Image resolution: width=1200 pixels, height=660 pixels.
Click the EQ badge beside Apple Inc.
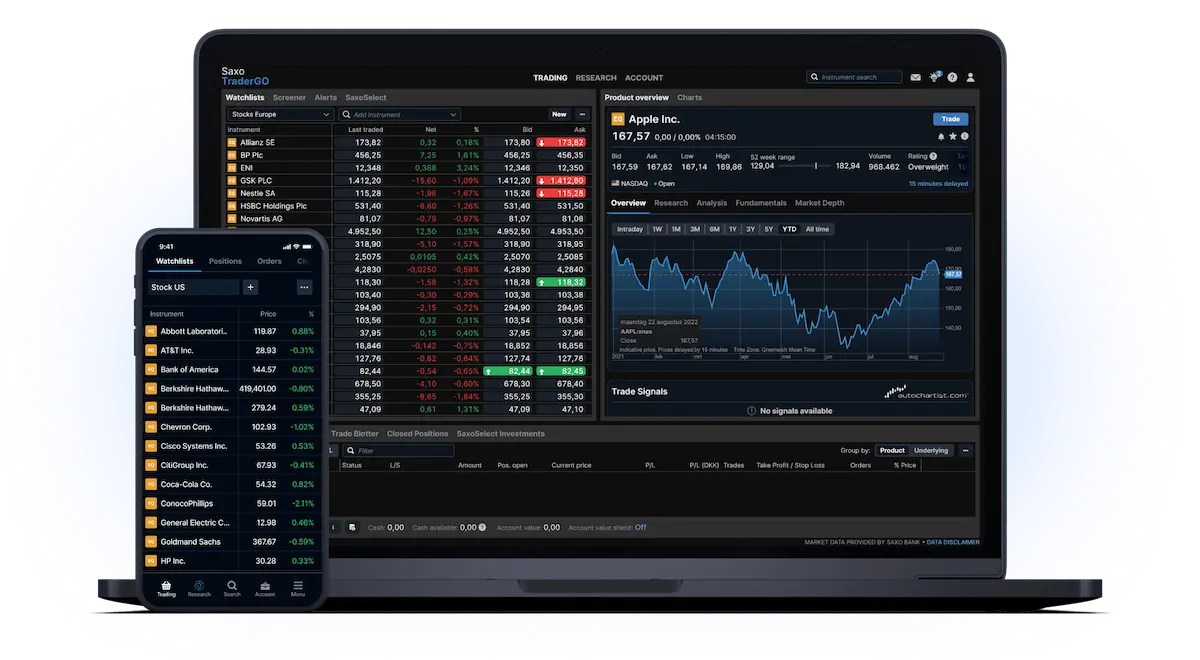(x=617, y=119)
